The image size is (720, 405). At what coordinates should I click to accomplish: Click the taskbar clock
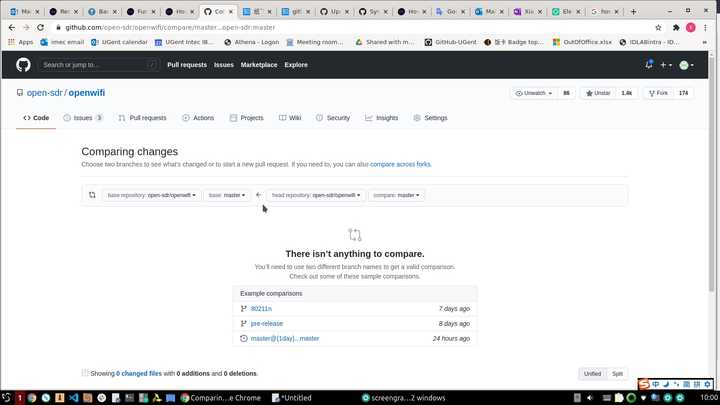[709, 398]
